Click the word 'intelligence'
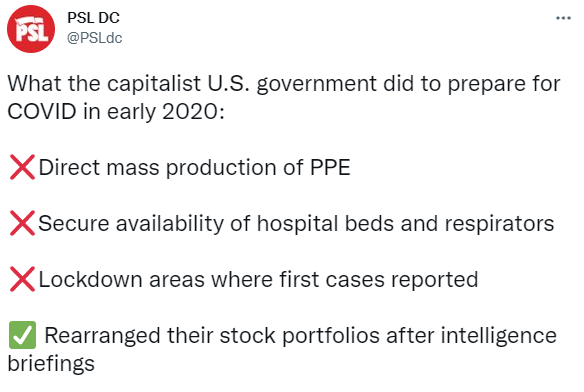584x392 pixels. (x=499, y=336)
